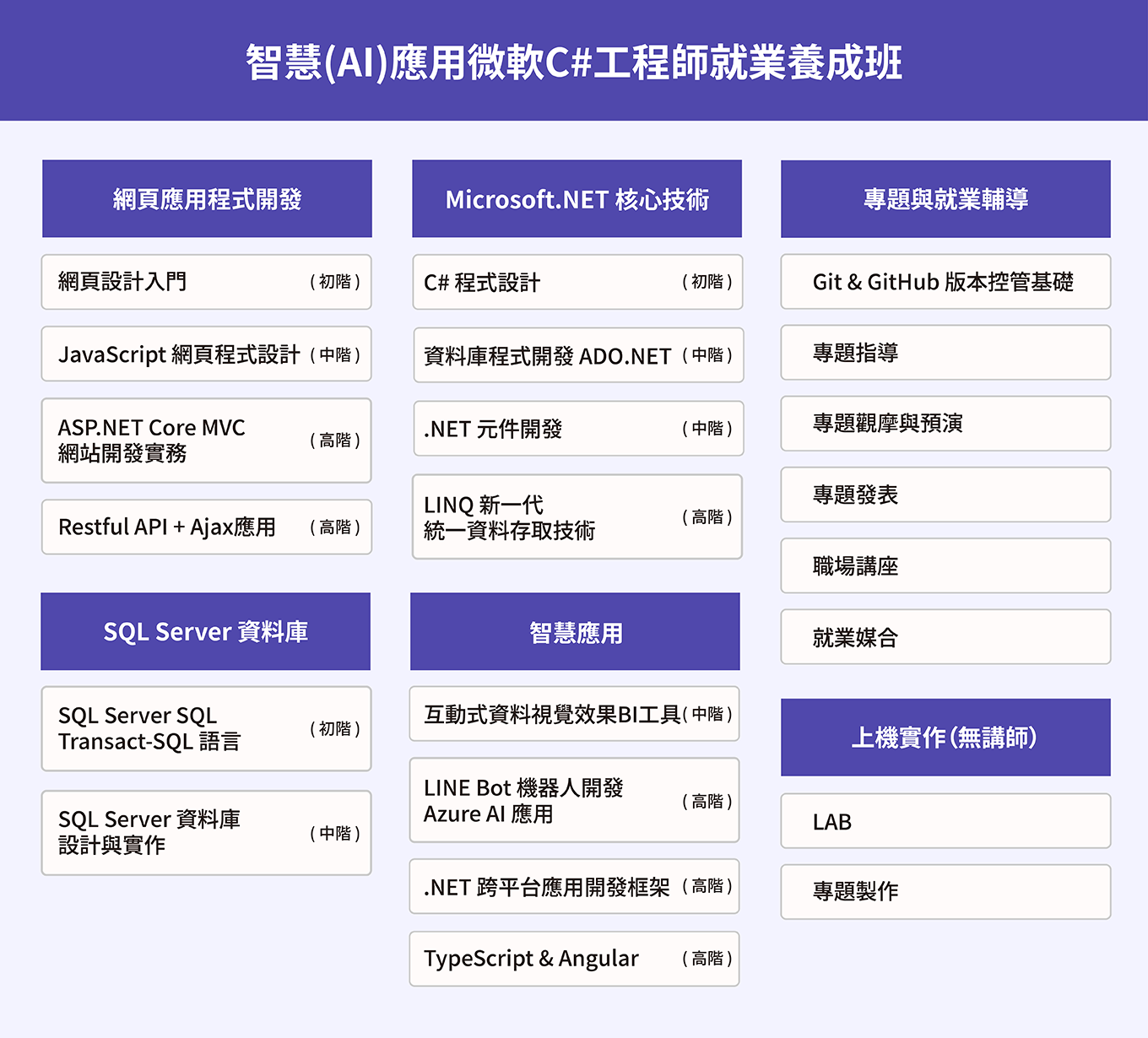Open the 專題發表 card
Viewport: 1148px width, 1038px height.
945,495
